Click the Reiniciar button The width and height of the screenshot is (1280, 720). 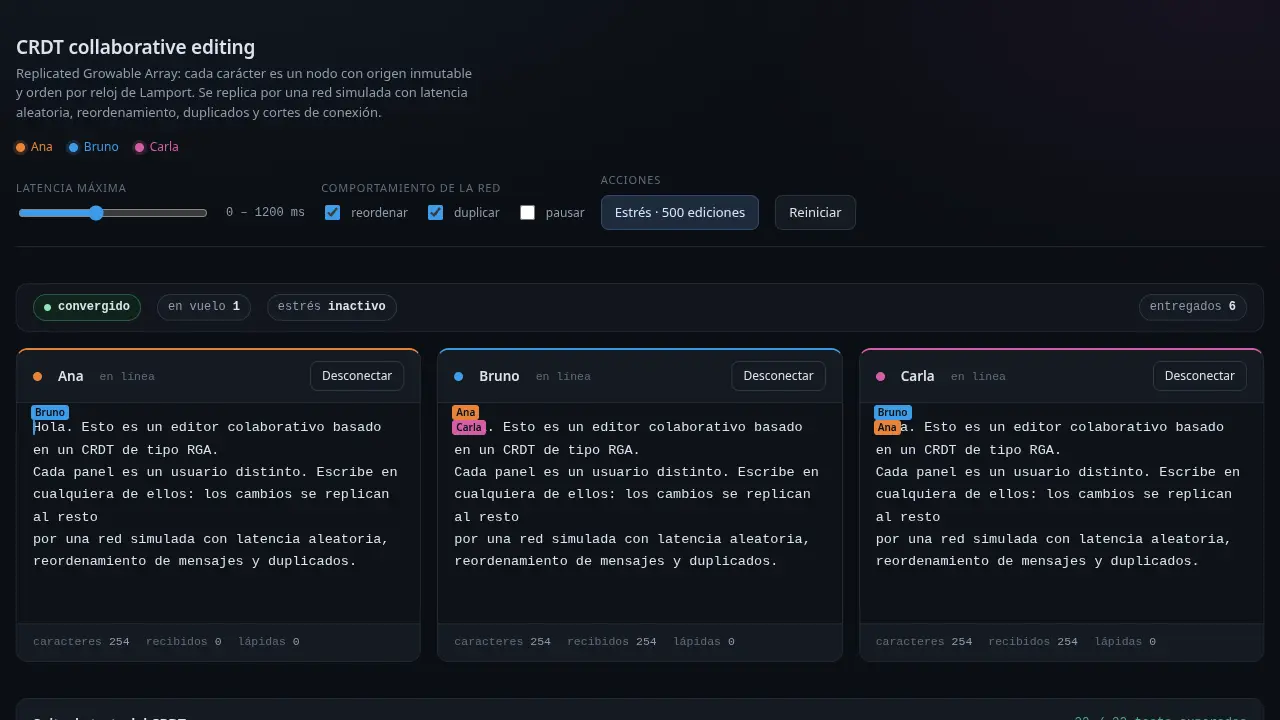coord(815,212)
